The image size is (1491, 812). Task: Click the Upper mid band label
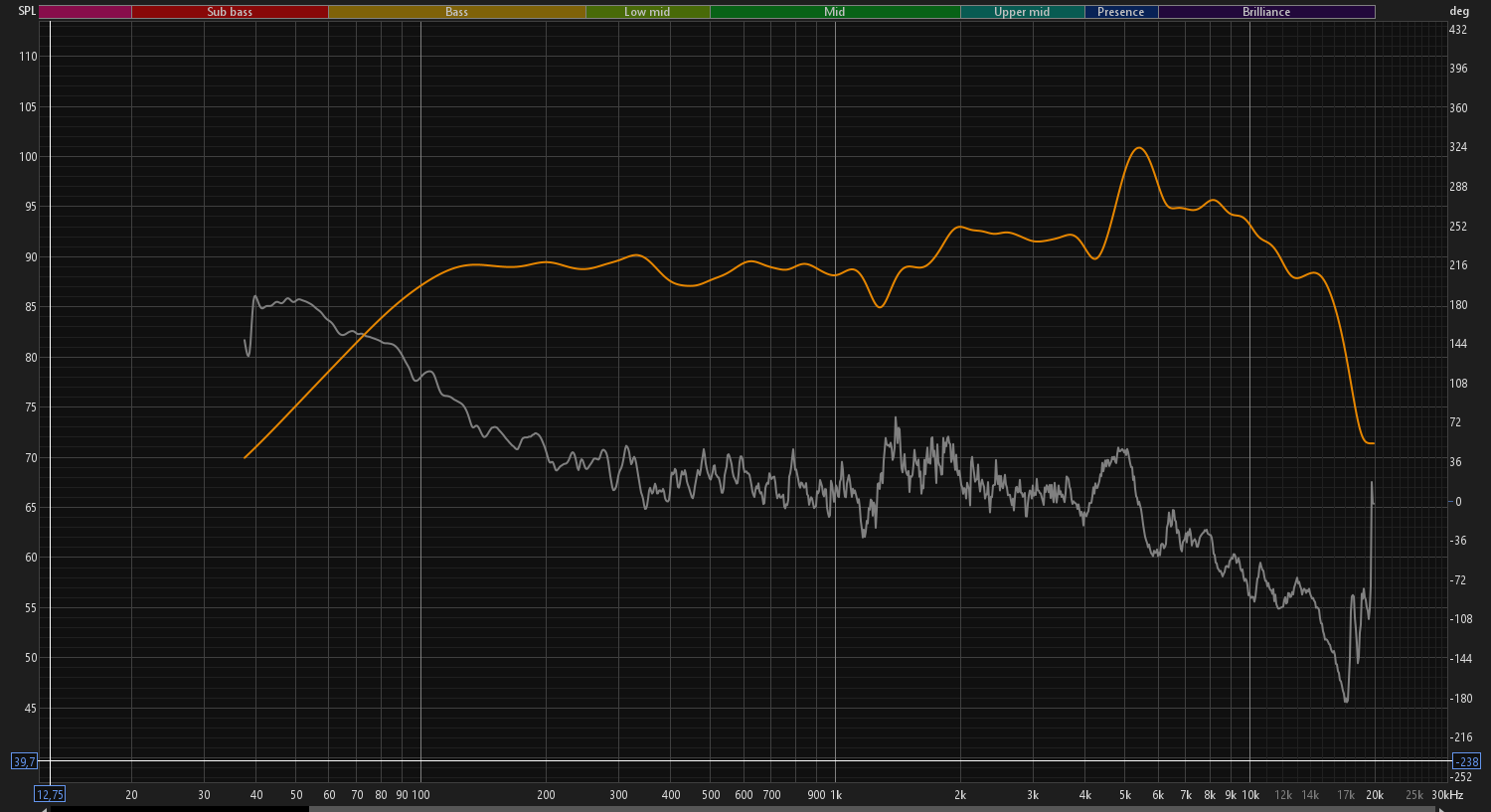click(1022, 12)
